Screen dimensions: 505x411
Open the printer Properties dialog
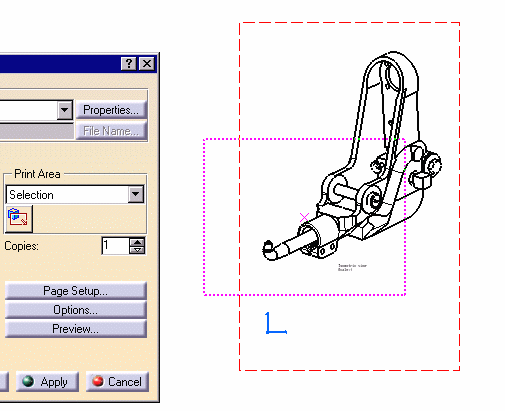click(x=111, y=110)
